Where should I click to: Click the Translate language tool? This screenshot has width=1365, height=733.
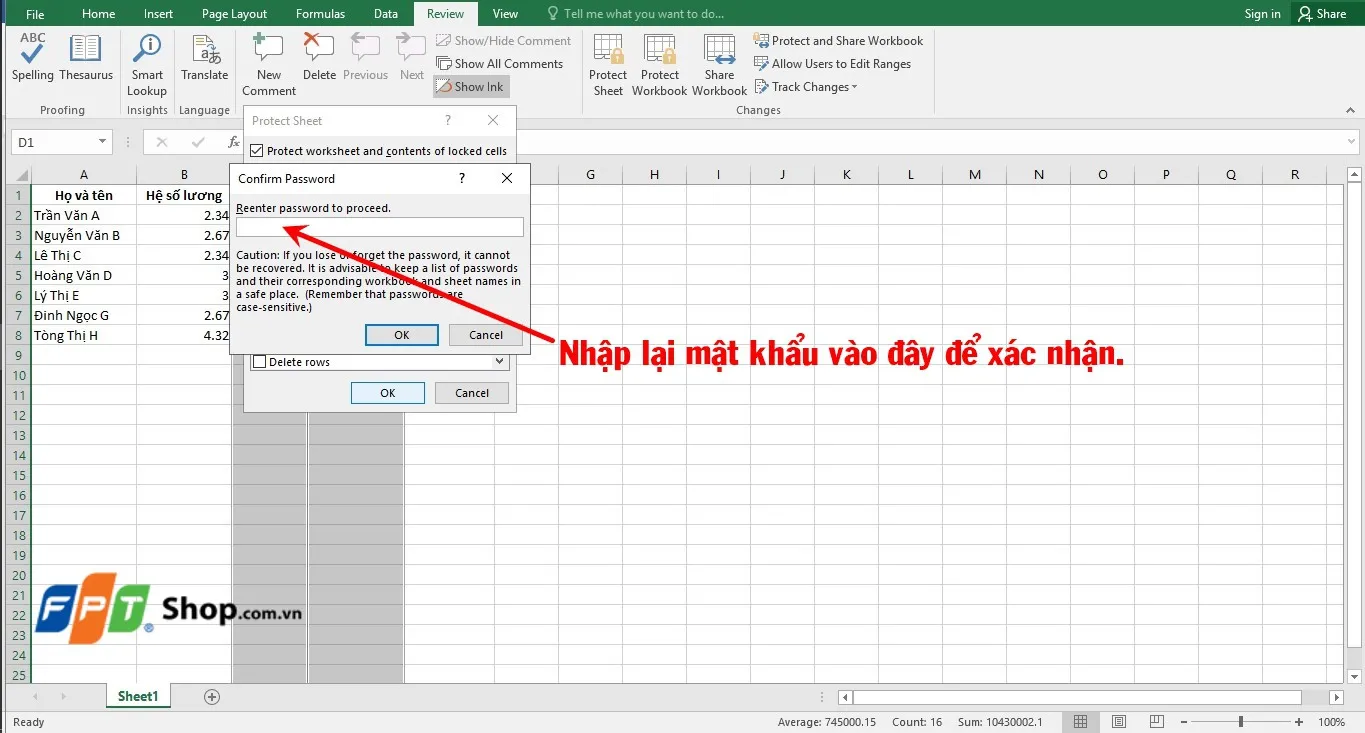205,57
